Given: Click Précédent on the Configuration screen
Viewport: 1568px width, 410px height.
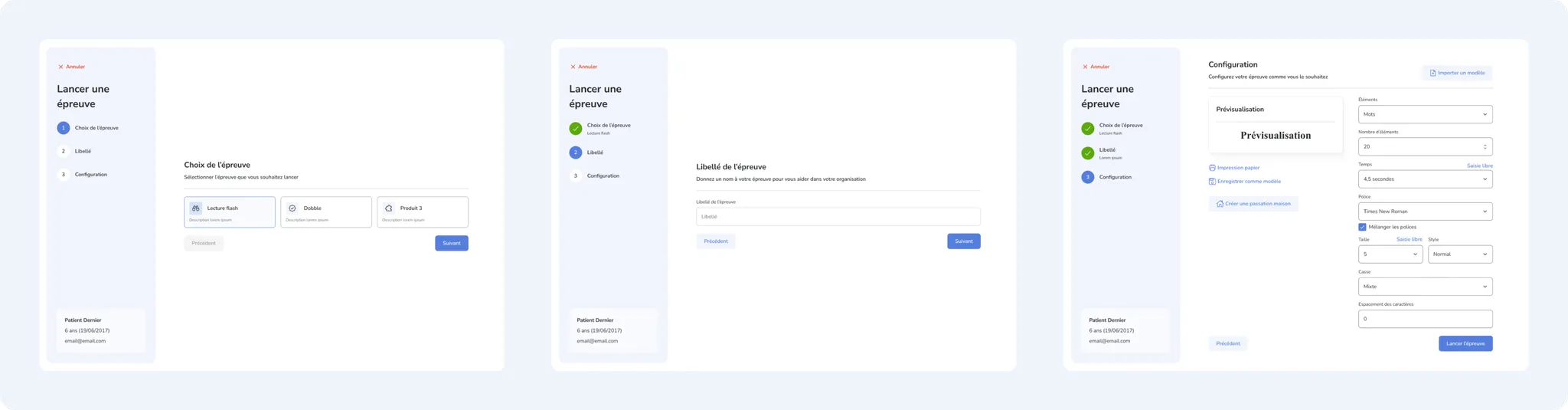Looking at the screenshot, I should point(1228,343).
